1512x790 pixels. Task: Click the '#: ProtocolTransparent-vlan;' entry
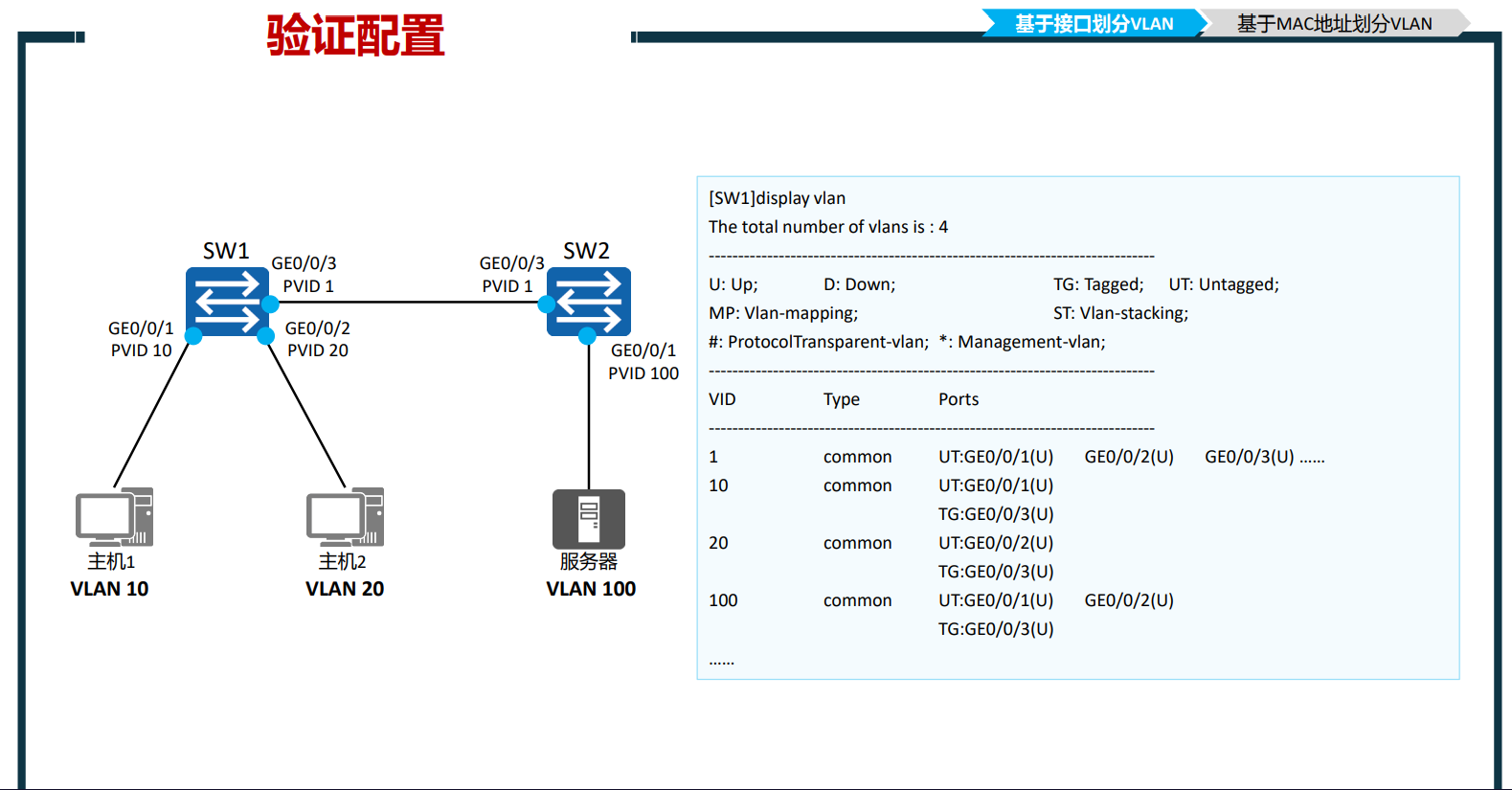819,342
